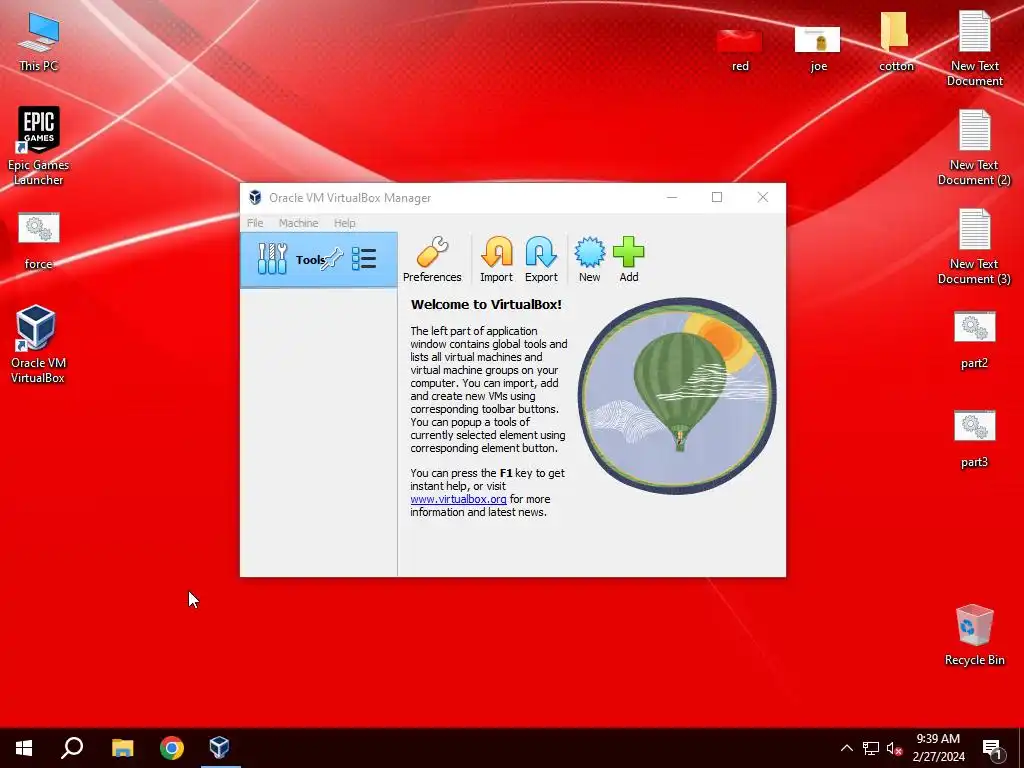Select the part3 file on desktop
1024x768 pixels.
tap(974, 440)
